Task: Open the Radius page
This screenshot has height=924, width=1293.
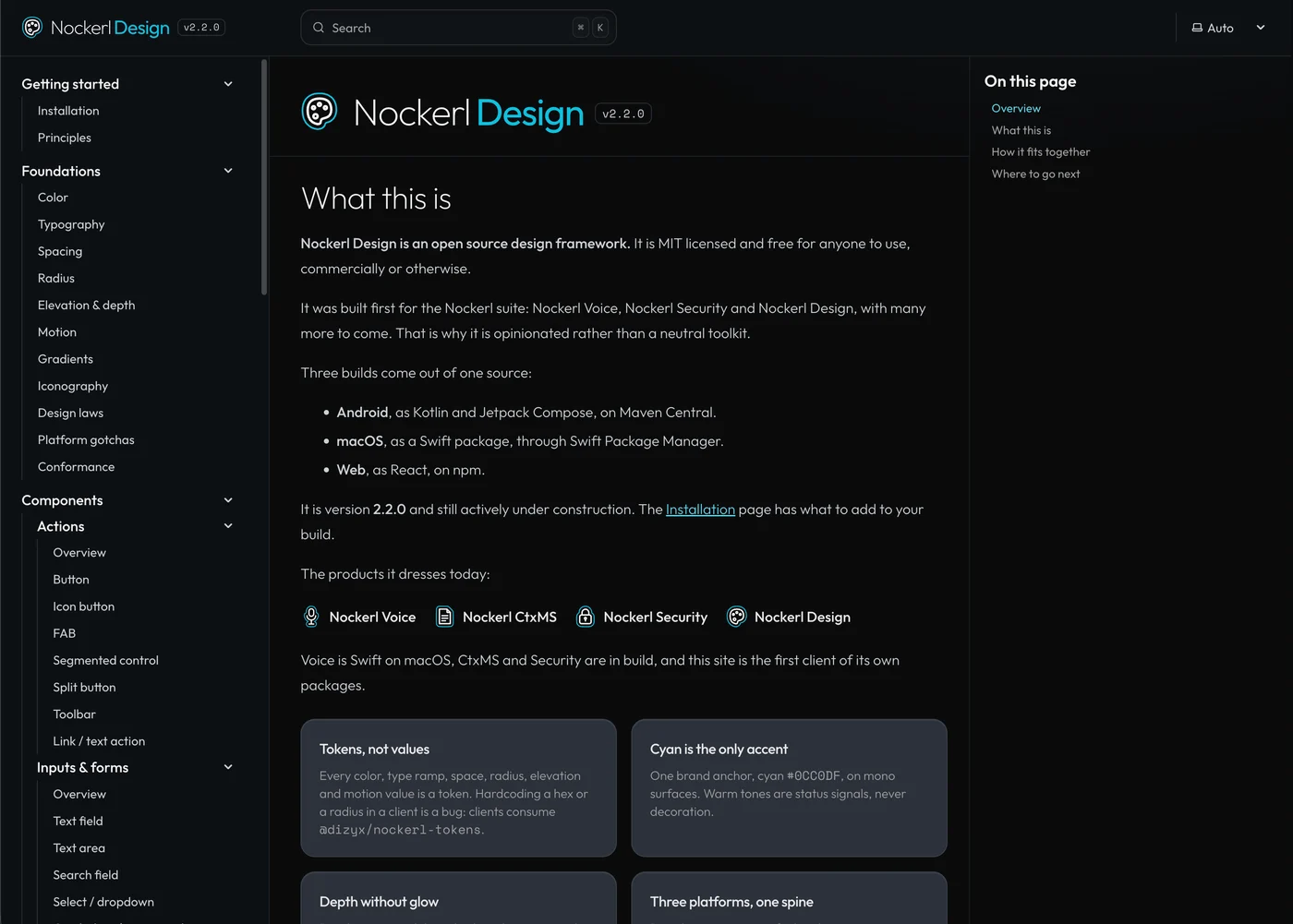Action: tap(56, 278)
